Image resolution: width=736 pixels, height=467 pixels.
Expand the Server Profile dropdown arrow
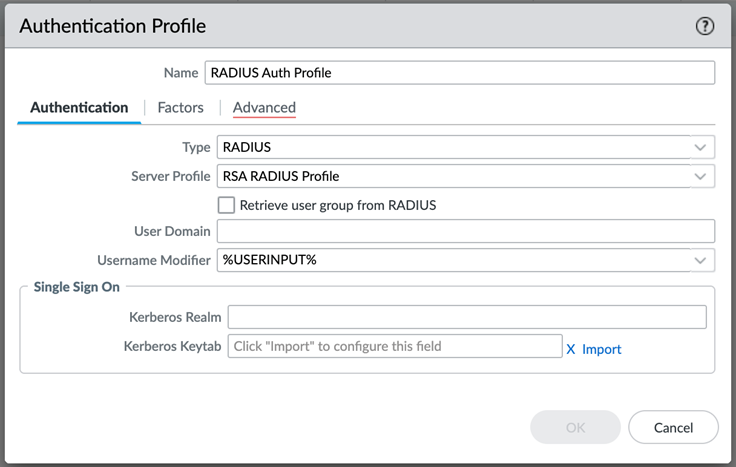click(700, 176)
